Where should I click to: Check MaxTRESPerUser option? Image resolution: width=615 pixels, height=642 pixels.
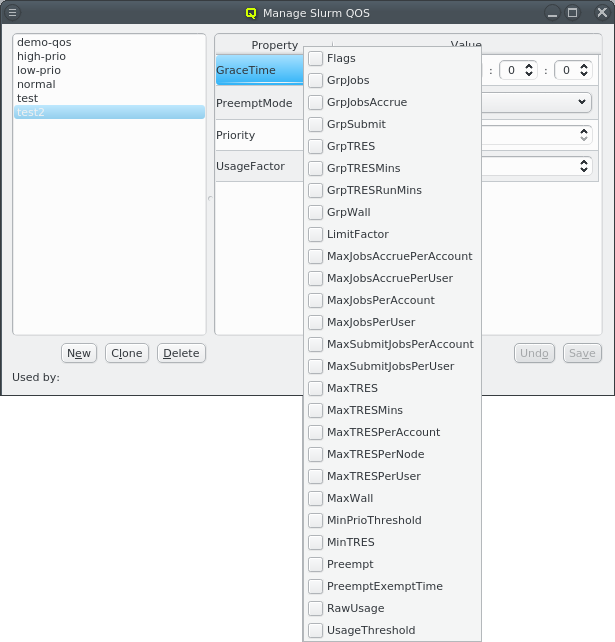315,476
